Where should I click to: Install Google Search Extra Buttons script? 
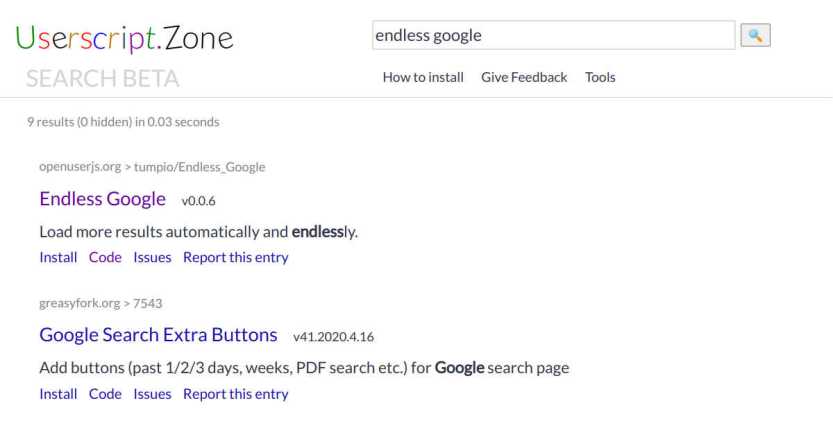point(58,394)
